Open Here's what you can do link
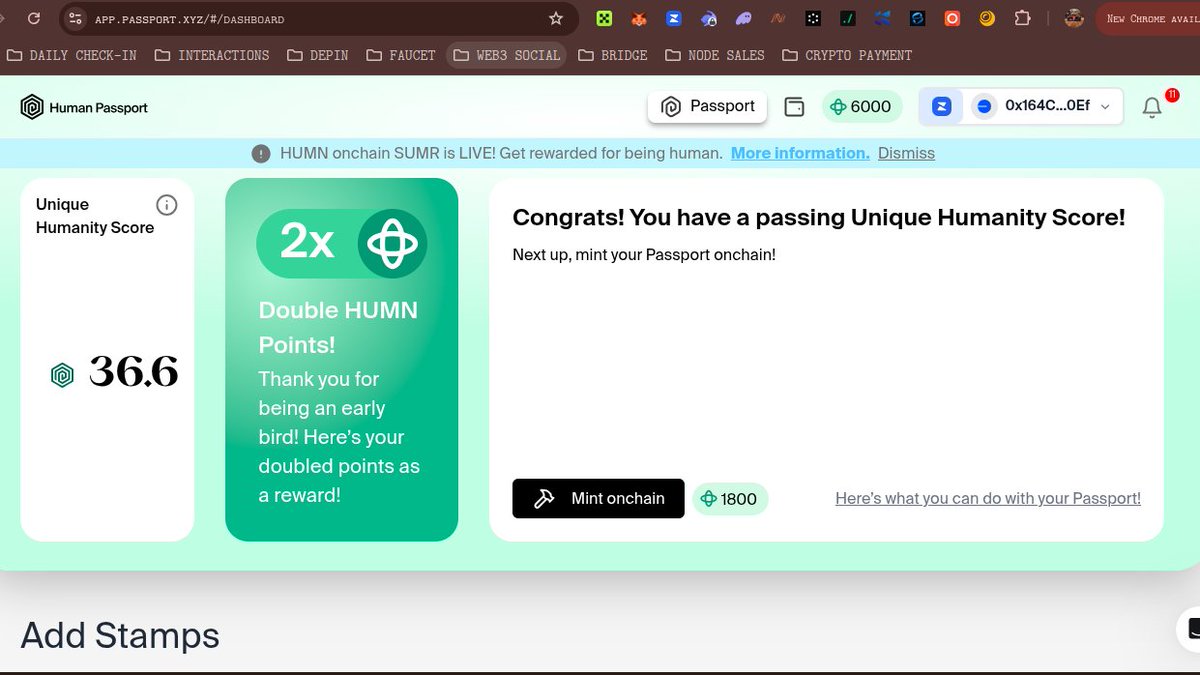 [988, 498]
